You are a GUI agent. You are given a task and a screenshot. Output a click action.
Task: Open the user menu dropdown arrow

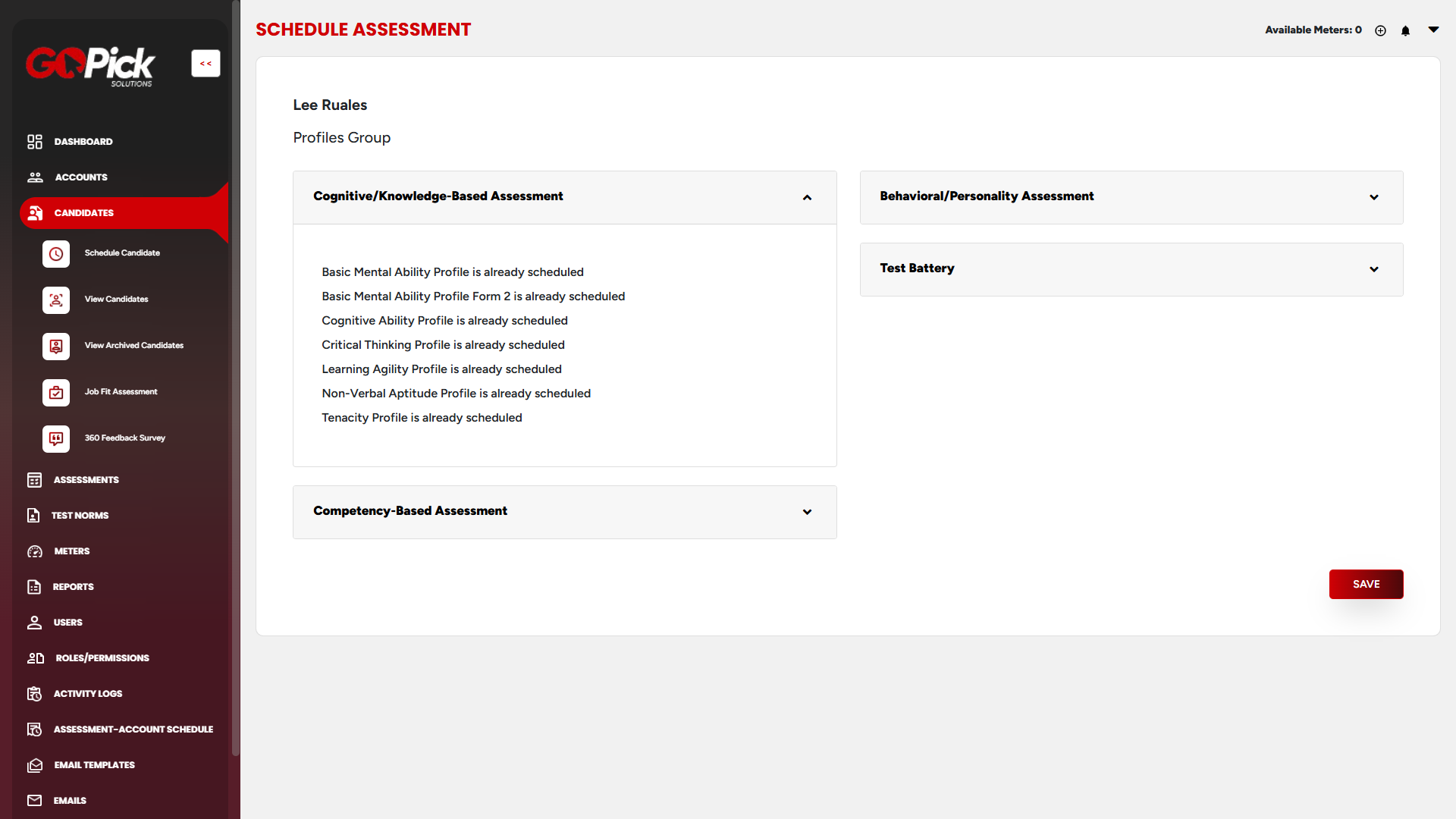tap(1433, 30)
